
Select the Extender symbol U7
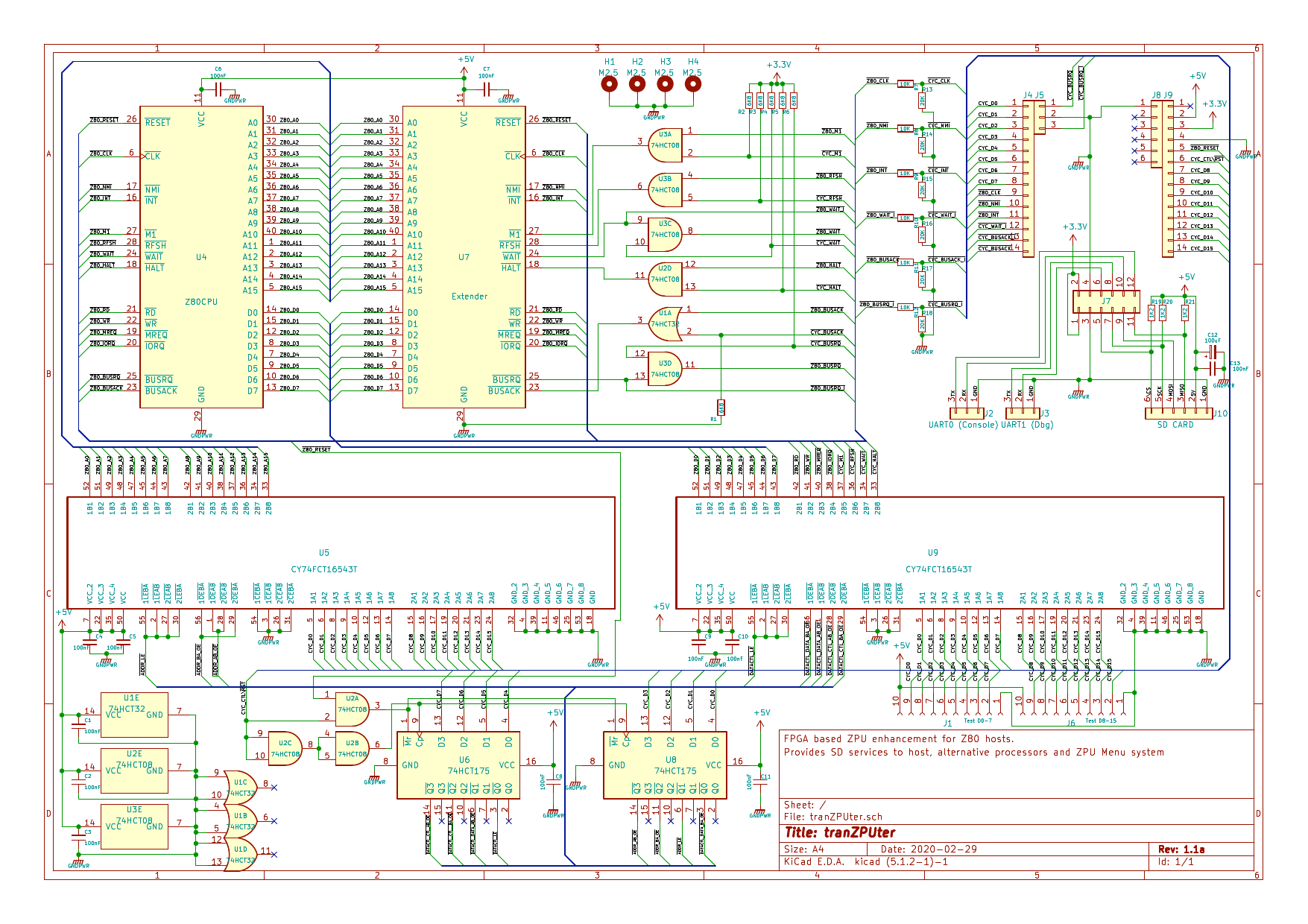tap(466, 261)
